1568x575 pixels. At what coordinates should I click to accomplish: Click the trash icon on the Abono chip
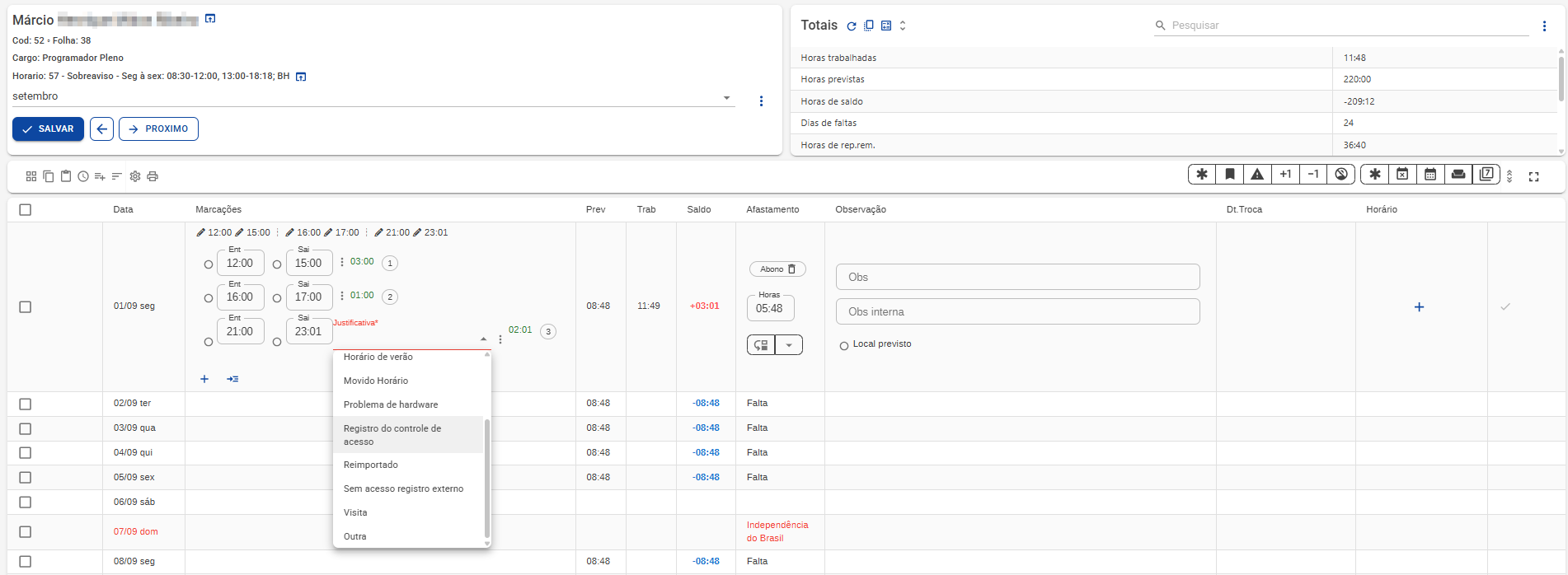point(792,269)
